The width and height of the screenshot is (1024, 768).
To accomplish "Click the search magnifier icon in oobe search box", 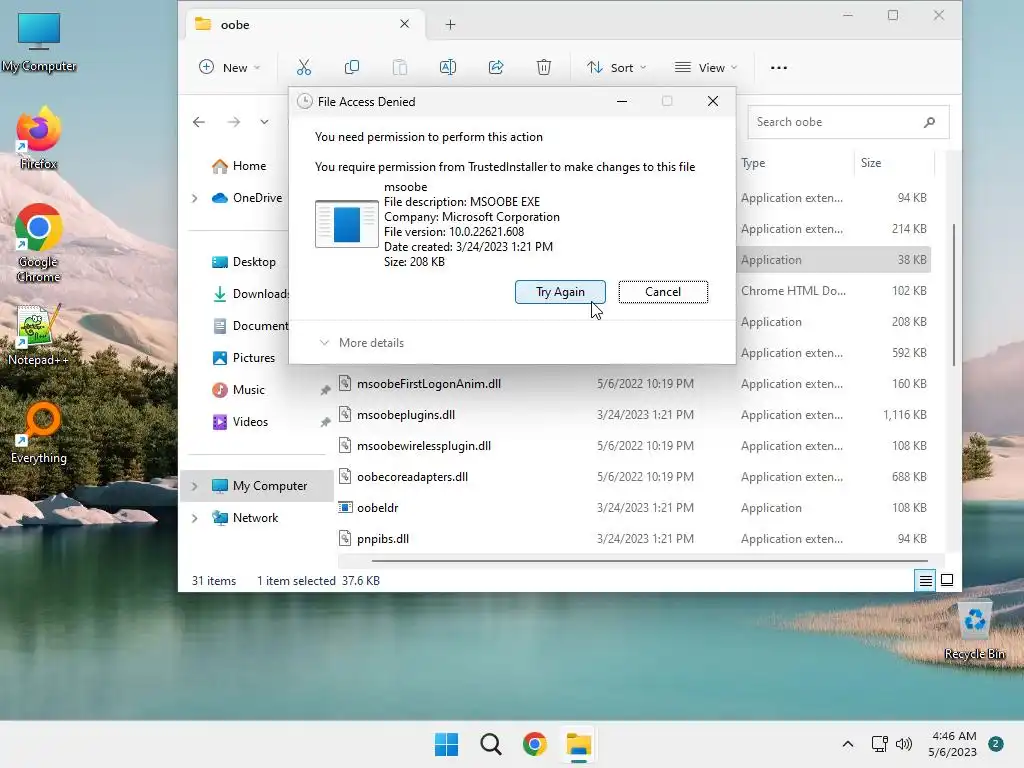I will (929, 122).
